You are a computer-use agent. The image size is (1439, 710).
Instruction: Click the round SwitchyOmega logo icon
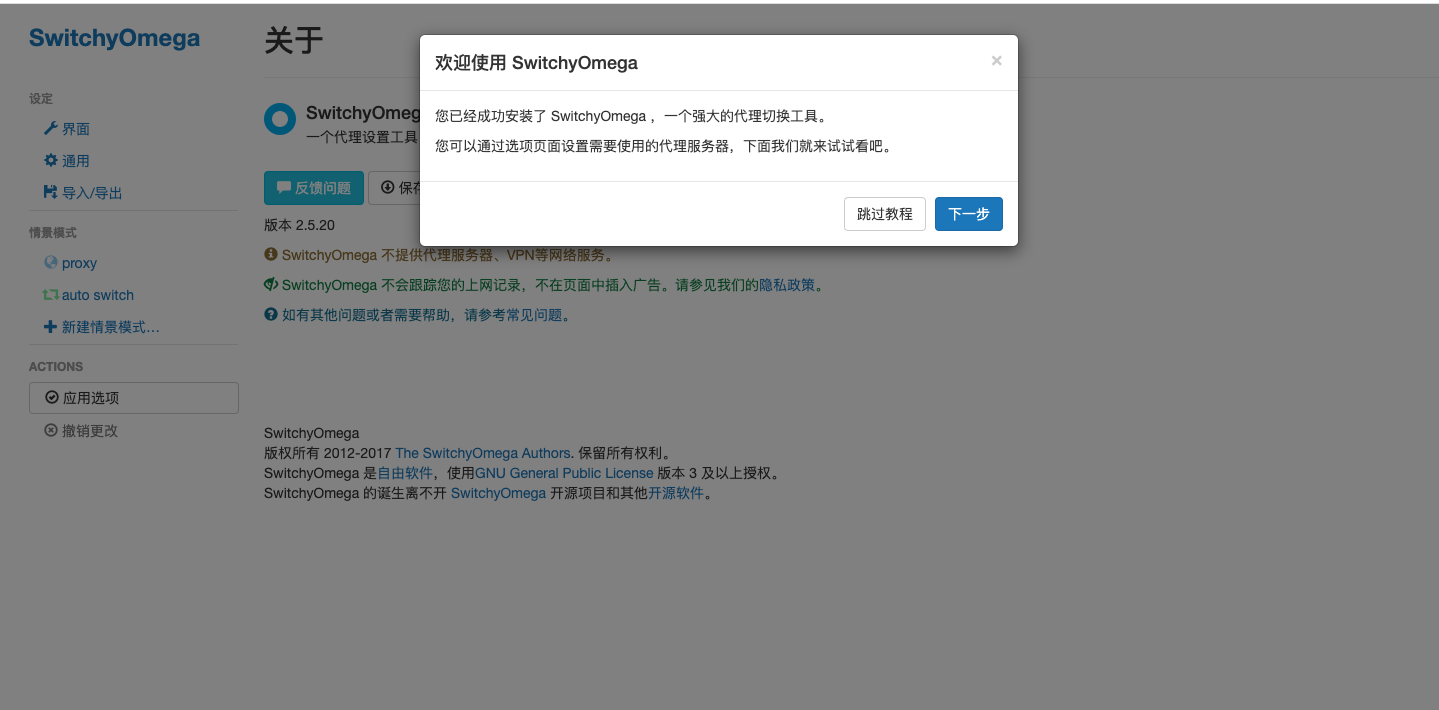(280, 119)
